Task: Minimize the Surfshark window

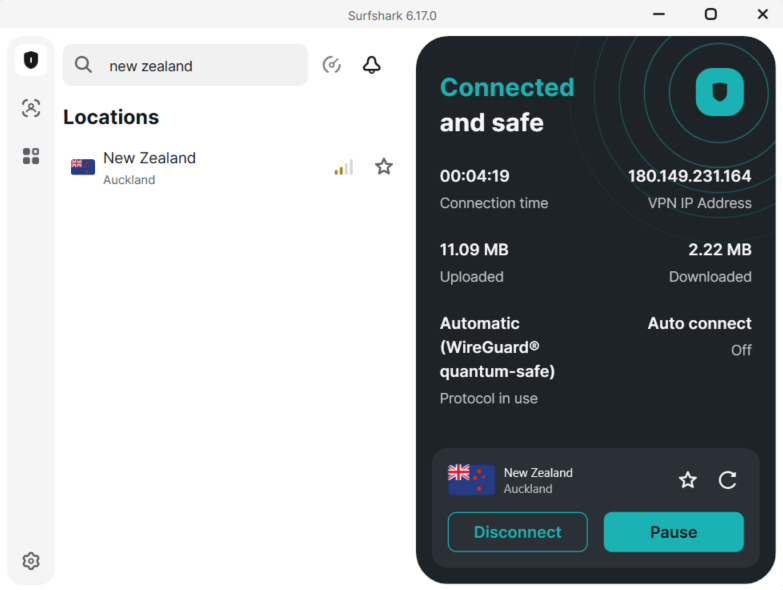Action: point(659,14)
